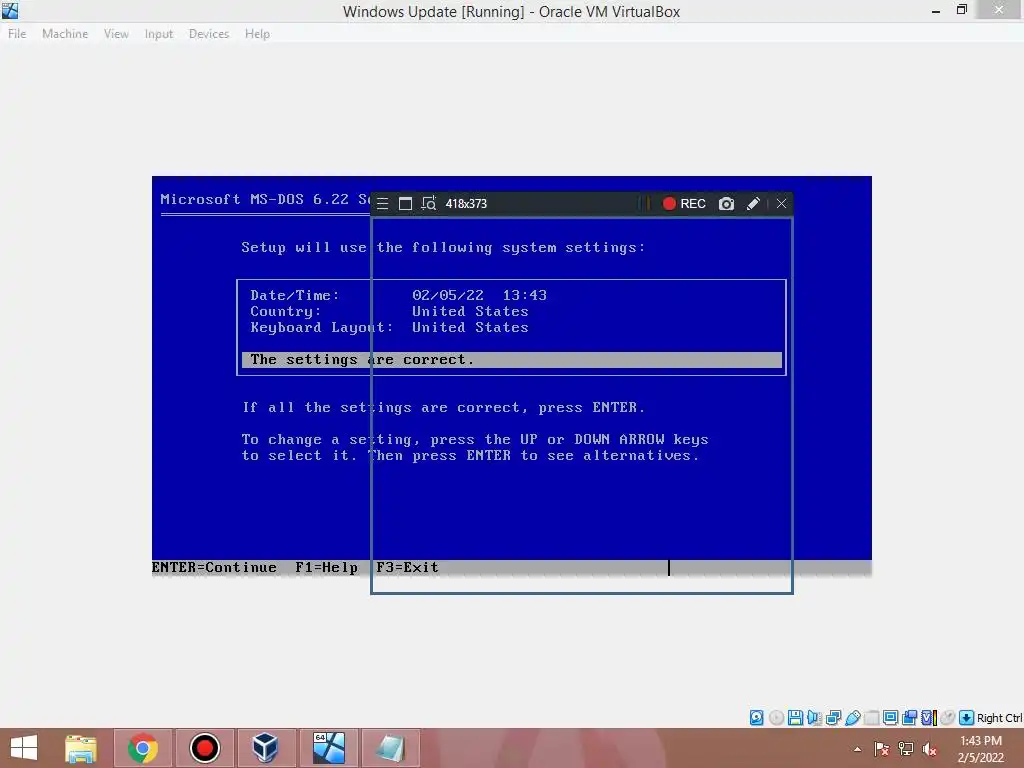Click the recording status icon with overlapping screens
The height and width of the screenshot is (768, 1024).
coord(909,718)
